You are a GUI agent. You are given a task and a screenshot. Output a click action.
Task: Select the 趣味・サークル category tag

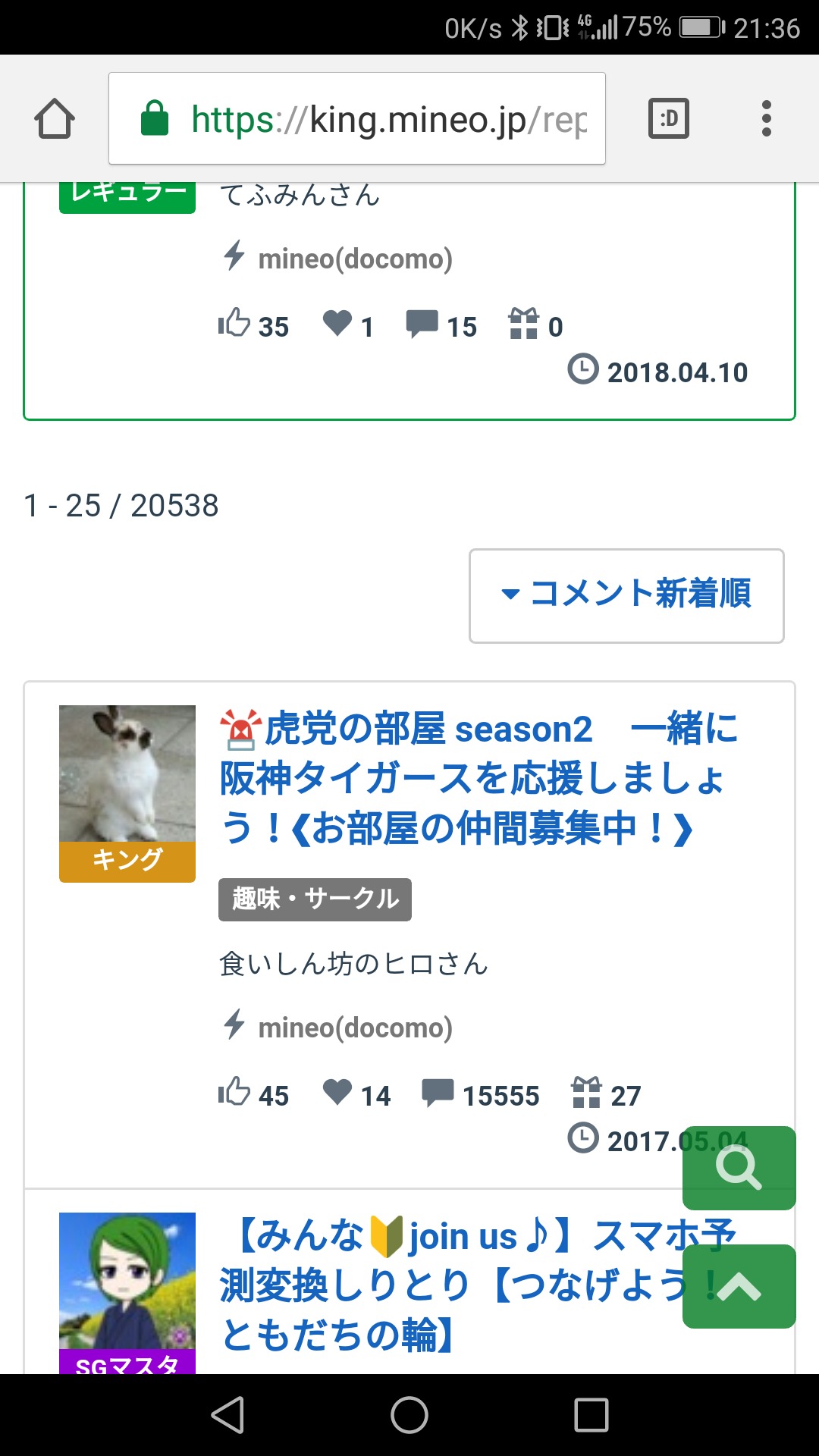point(315,899)
